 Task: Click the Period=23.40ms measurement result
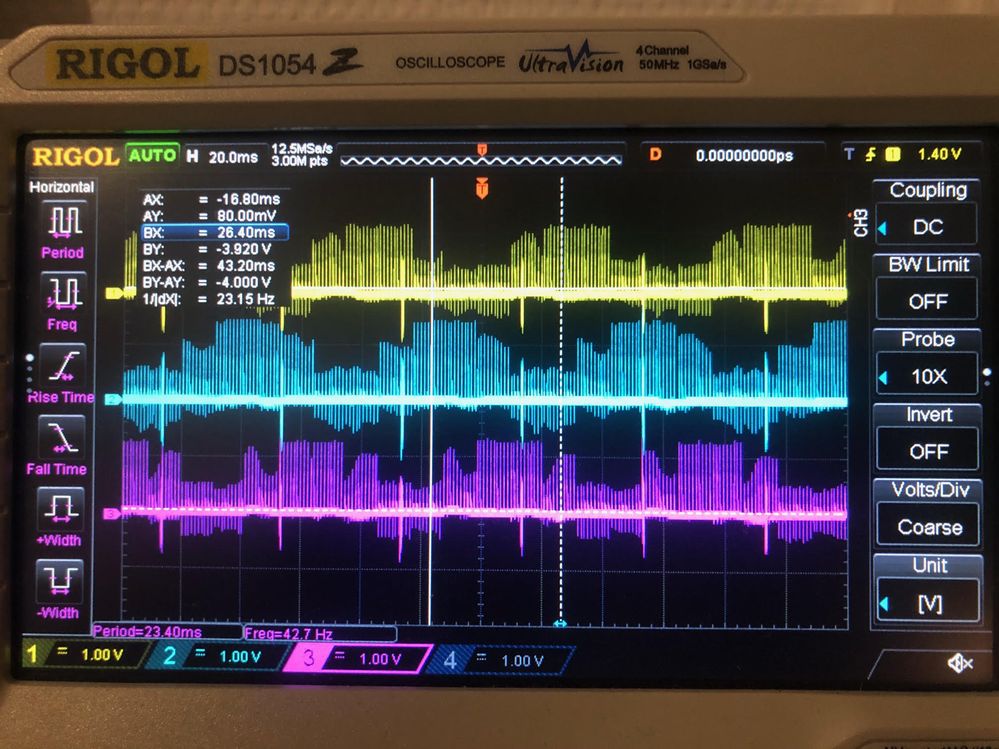[x=167, y=631]
